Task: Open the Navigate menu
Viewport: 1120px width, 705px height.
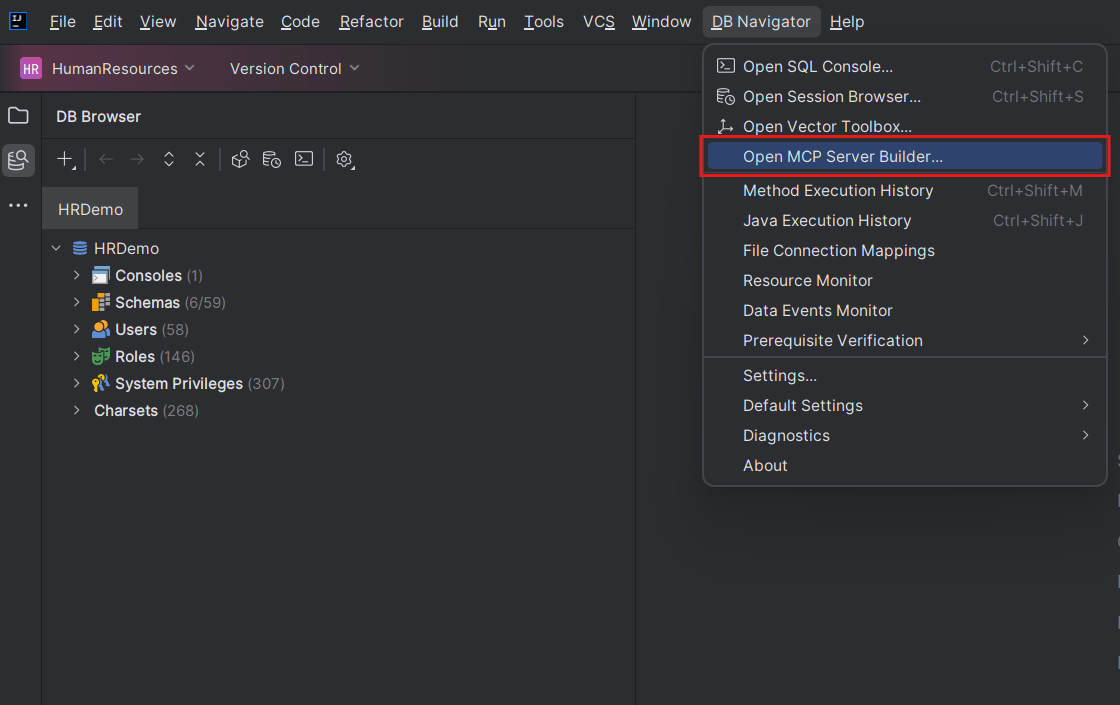Action: pyautogui.click(x=229, y=22)
